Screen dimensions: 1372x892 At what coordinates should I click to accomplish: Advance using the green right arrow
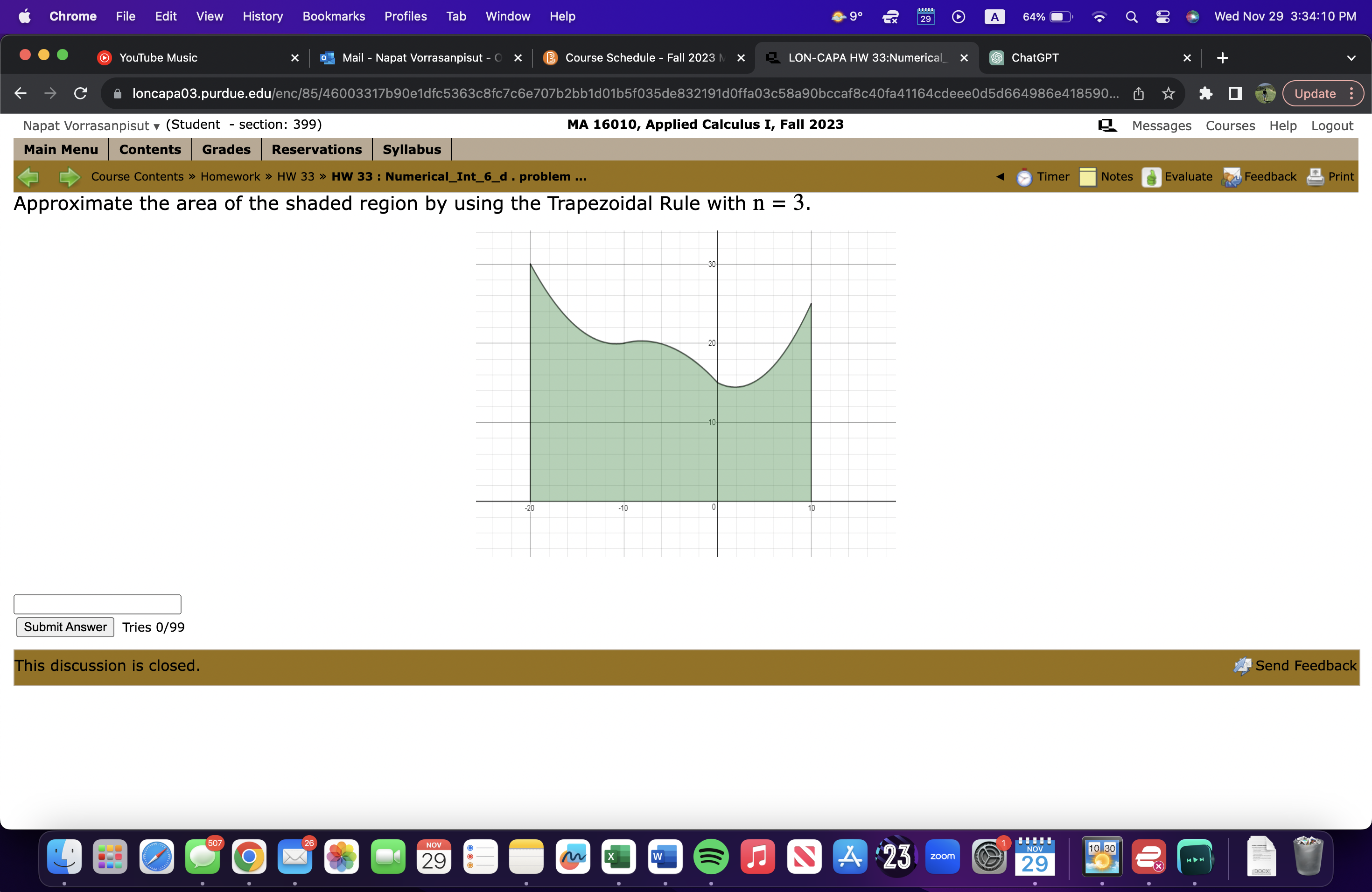(69, 177)
